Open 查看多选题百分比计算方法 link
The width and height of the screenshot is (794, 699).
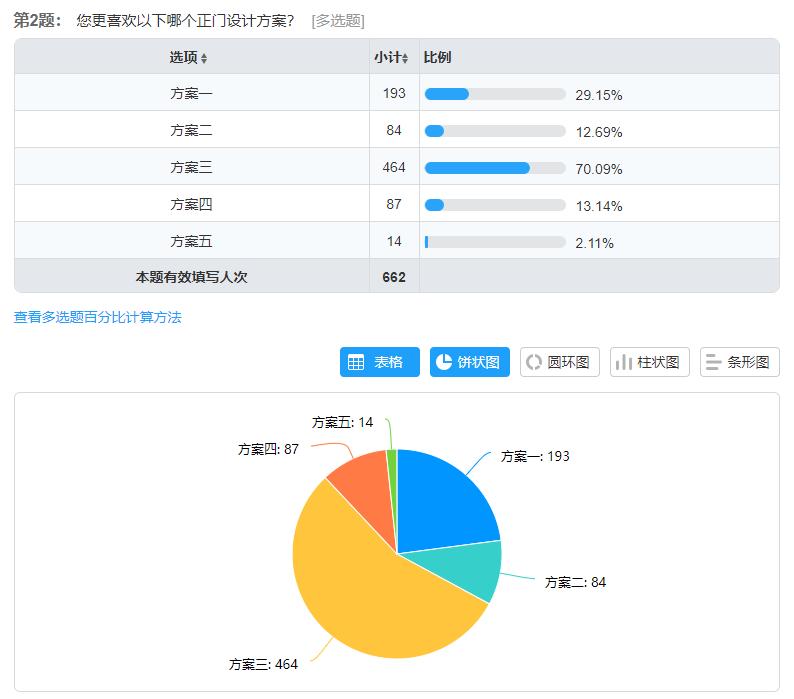[x=97, y=317]
